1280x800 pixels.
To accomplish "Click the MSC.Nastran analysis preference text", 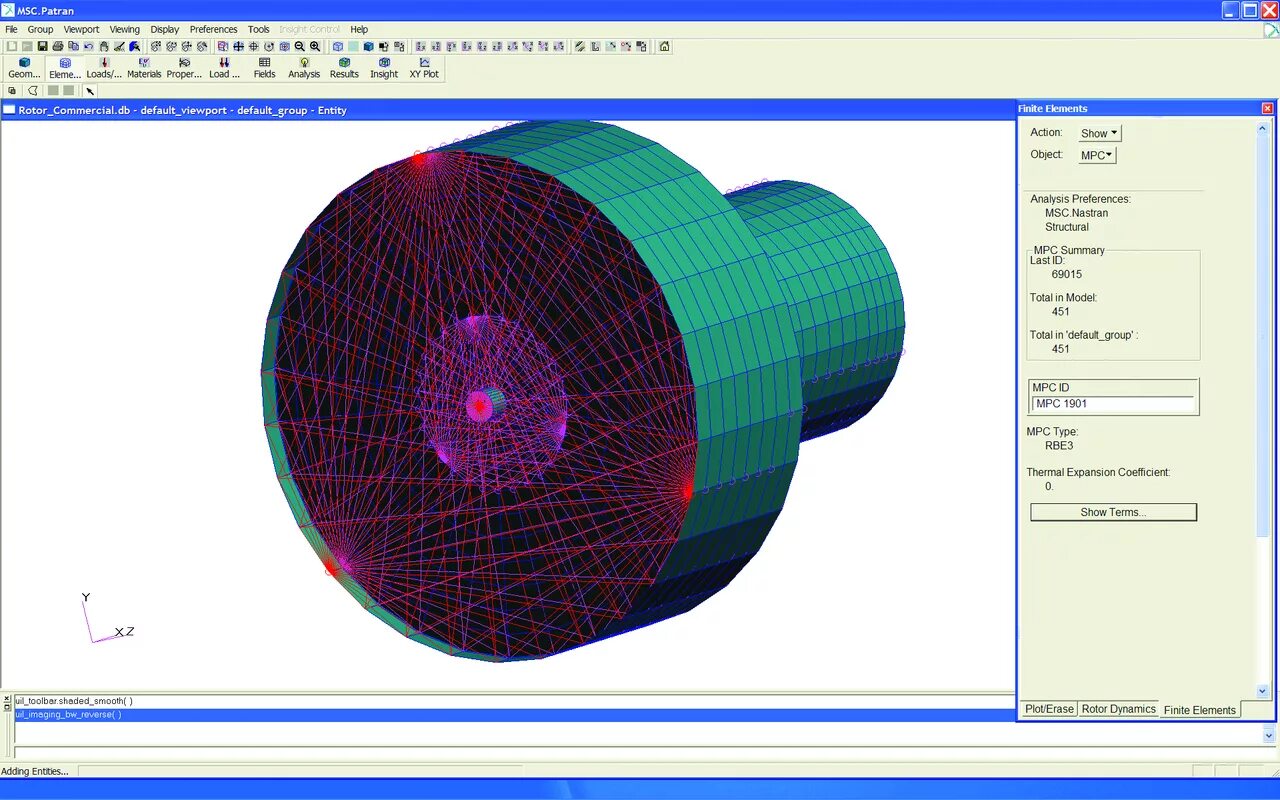I will 1076,213.
